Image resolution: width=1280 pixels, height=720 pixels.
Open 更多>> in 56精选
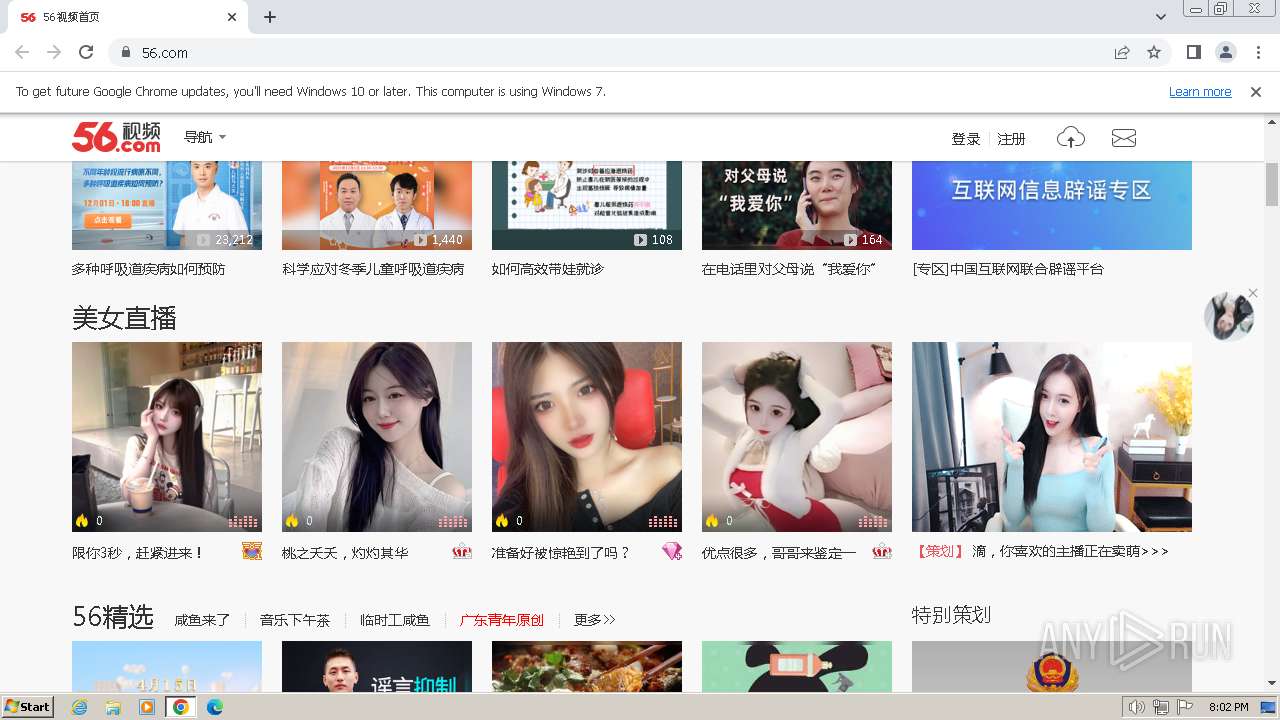coord(595,620)
